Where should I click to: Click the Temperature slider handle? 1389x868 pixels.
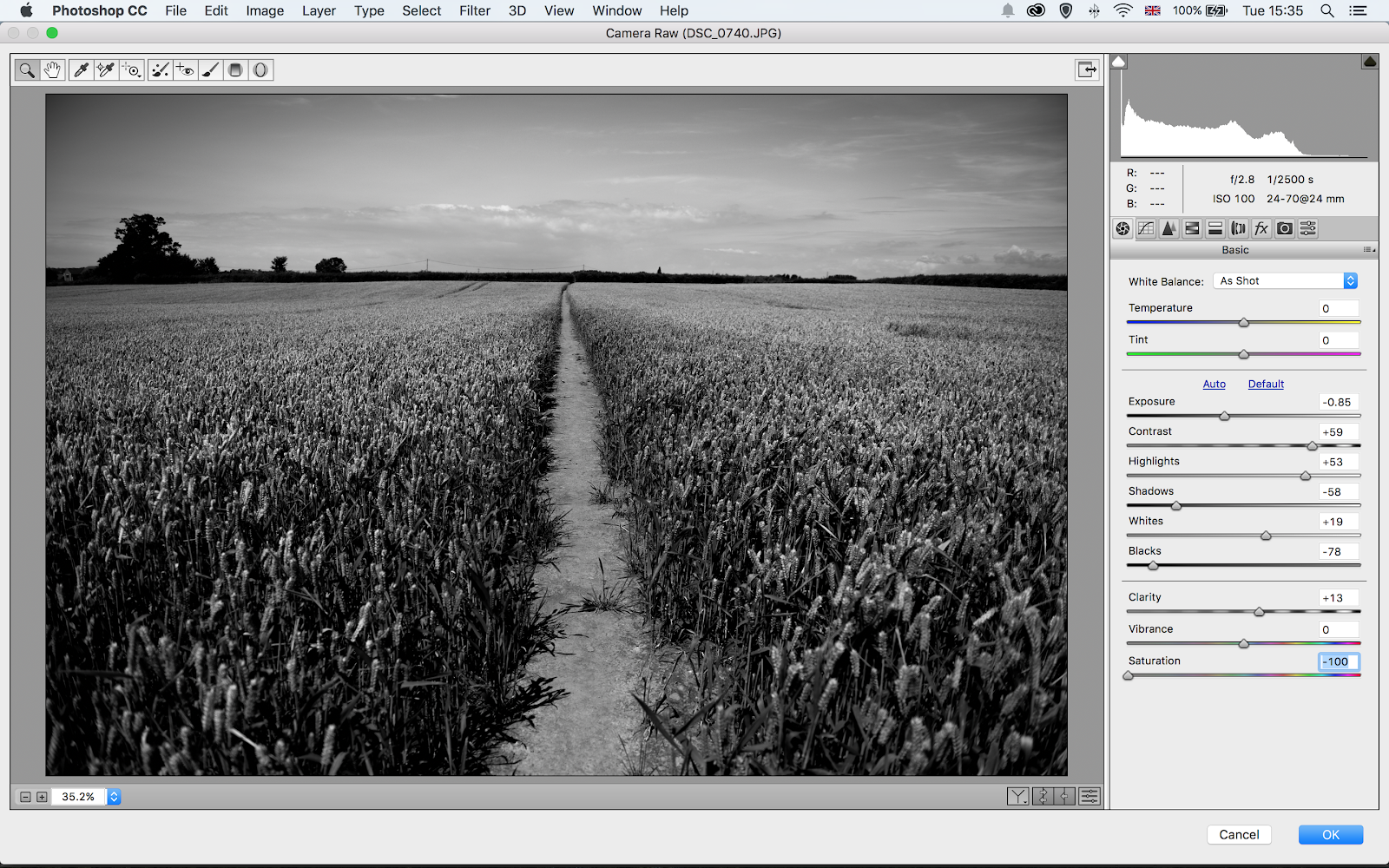1244,323
